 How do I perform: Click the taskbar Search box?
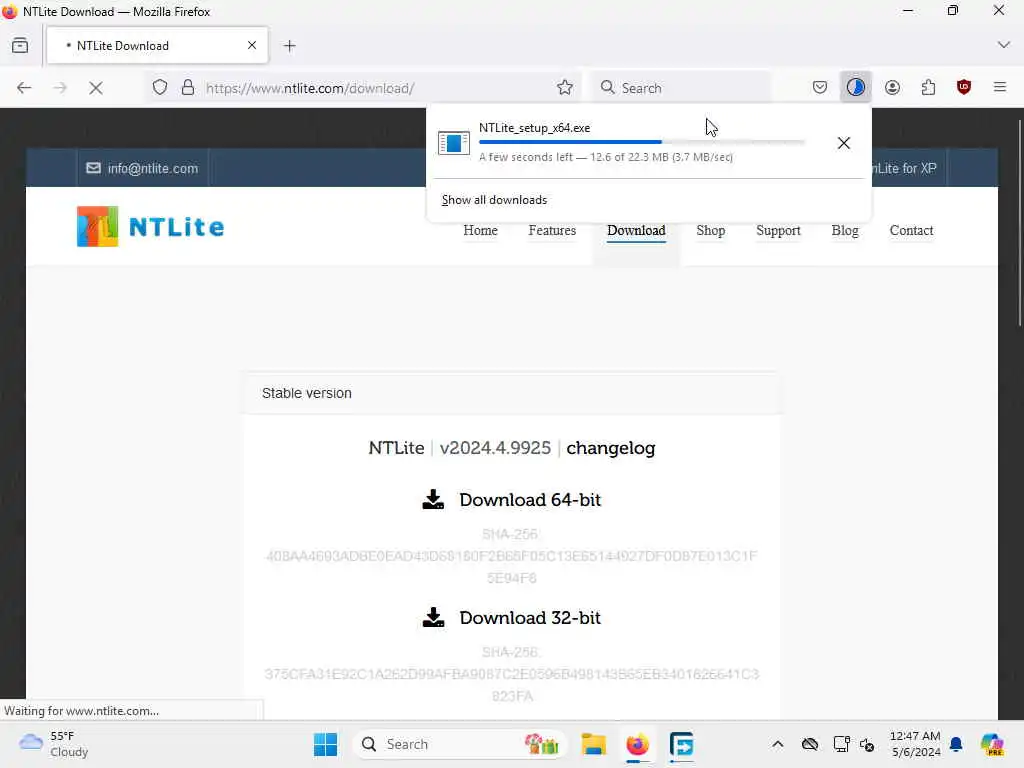[x=460, y=744]
